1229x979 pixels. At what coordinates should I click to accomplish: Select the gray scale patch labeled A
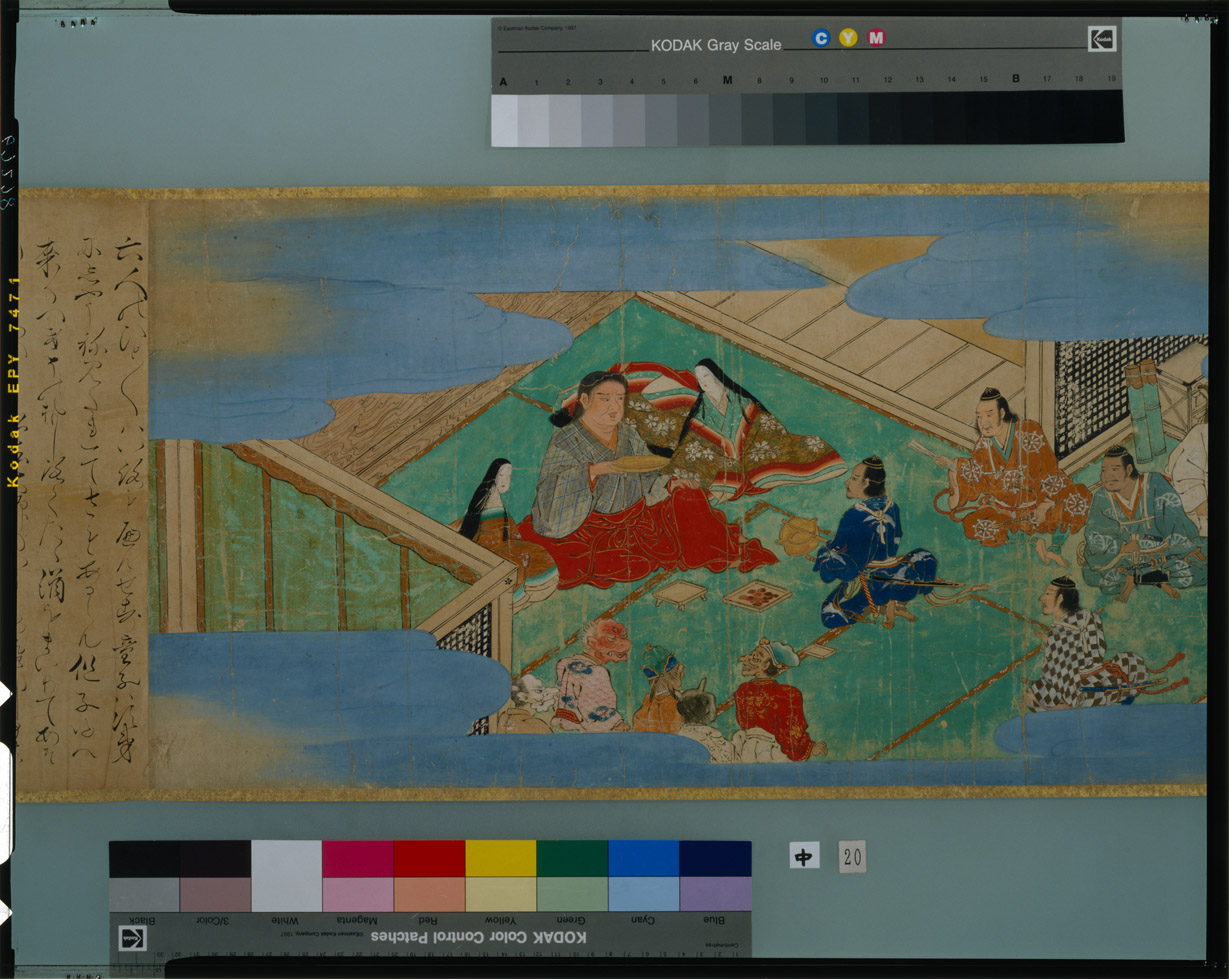504,120
